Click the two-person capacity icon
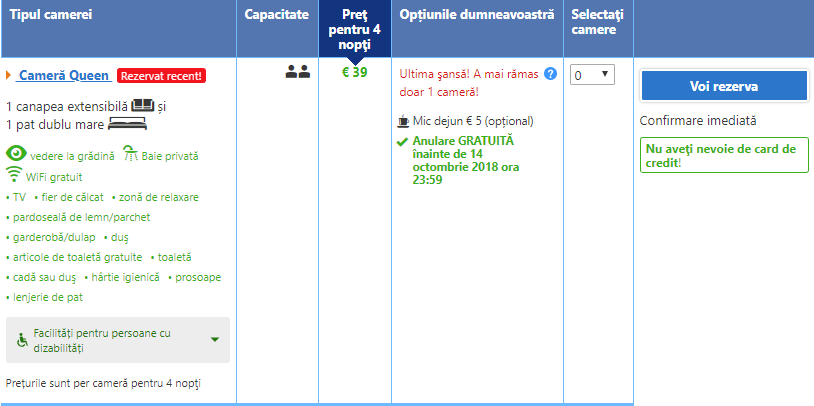This screenshot has height=406, width=814. 297,72
